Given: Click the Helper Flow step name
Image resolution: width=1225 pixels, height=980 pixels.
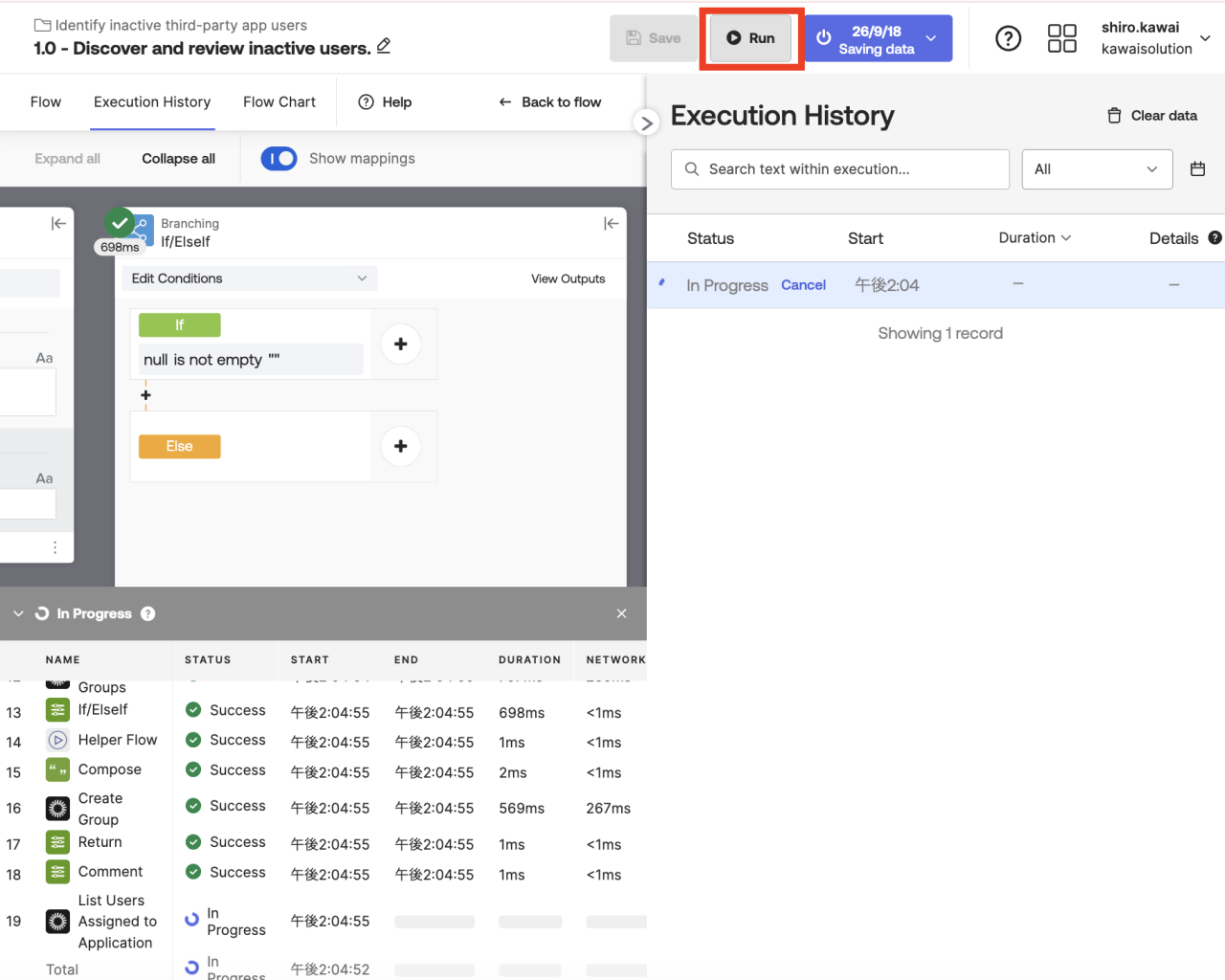Looking at the screenshot, I should [118, 740].
